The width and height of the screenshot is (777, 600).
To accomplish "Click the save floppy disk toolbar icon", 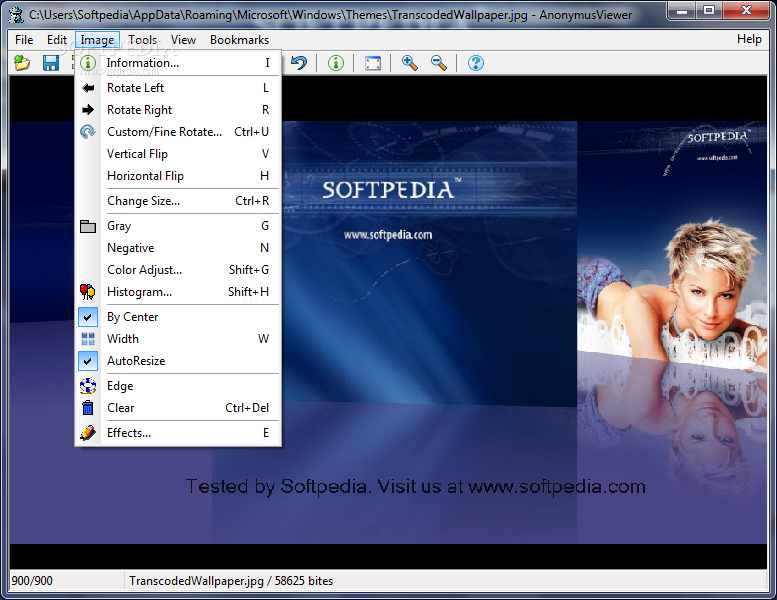I will point(51,63).
